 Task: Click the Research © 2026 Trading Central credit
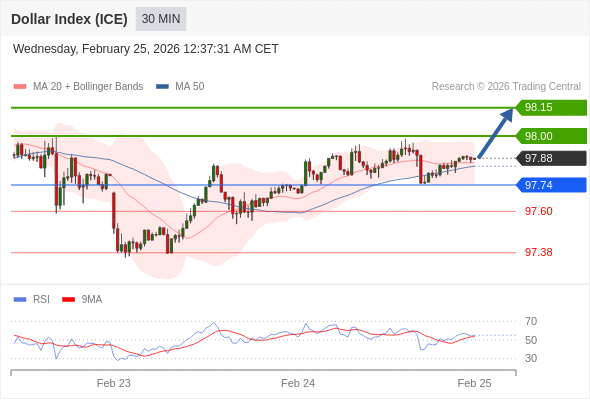tap(506, 87)
